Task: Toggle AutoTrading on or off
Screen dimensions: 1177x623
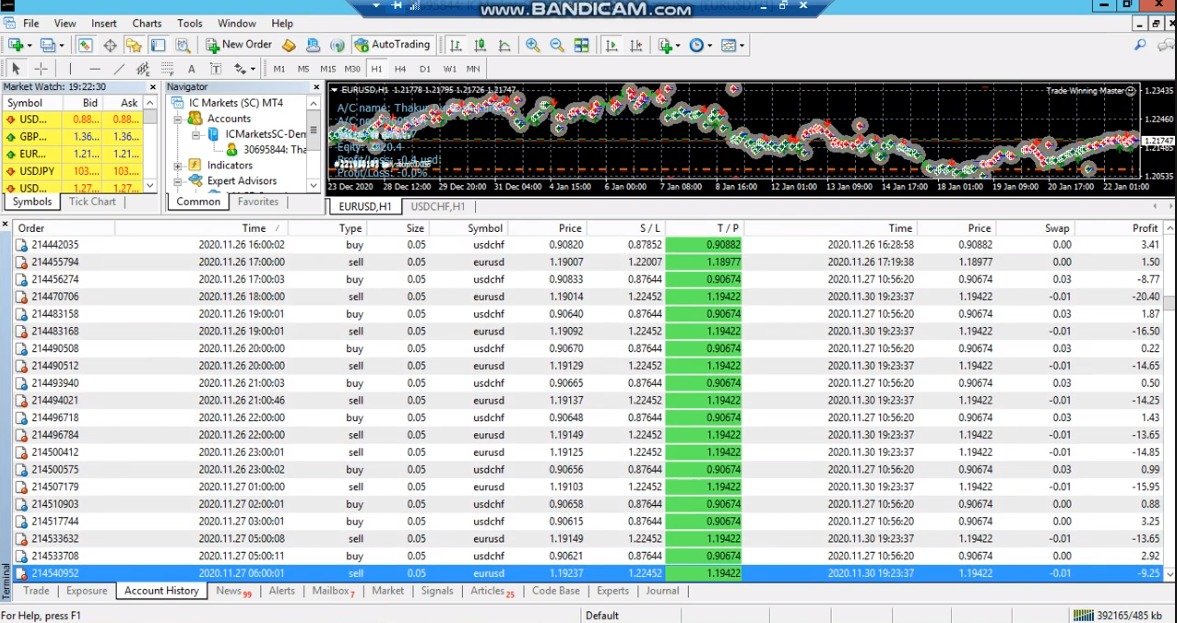Action: pyautogui.click(x=395, y=44)
